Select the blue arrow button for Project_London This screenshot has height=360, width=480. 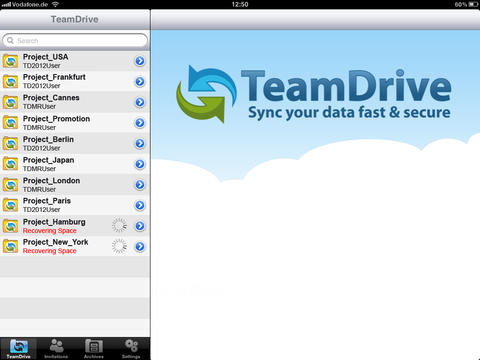(x=140, y=185)
